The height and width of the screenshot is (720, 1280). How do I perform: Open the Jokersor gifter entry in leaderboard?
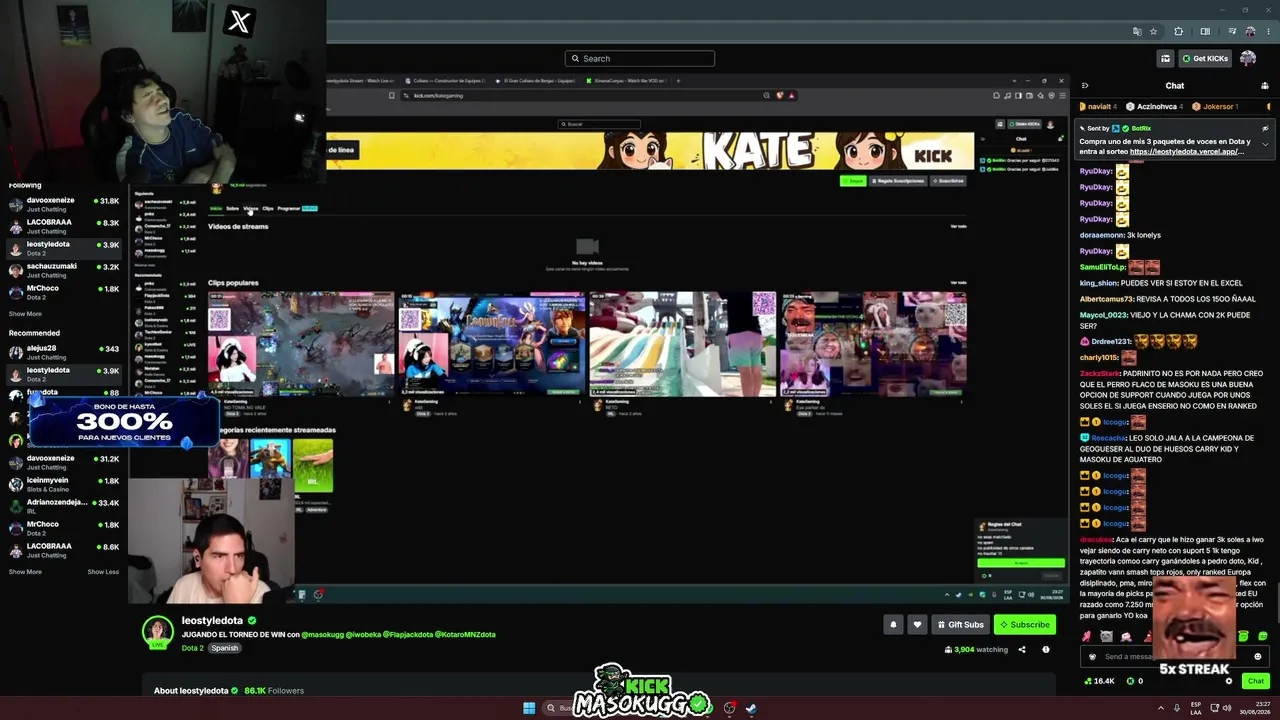1216,106
